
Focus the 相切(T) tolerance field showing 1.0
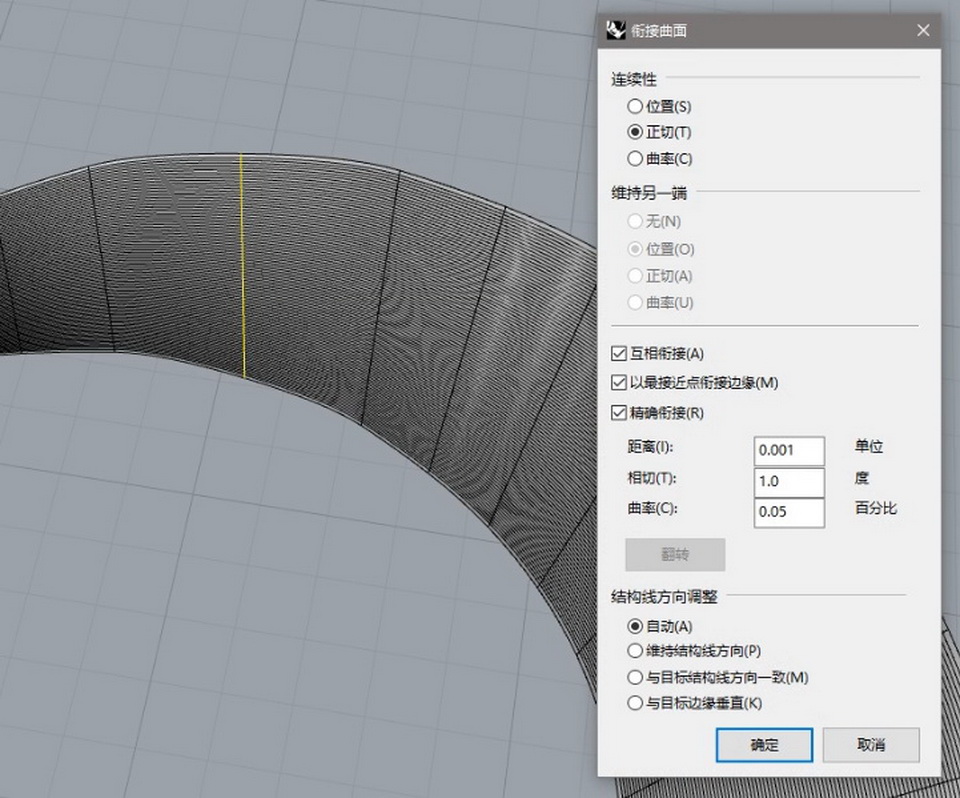click(x=788, y=481)
